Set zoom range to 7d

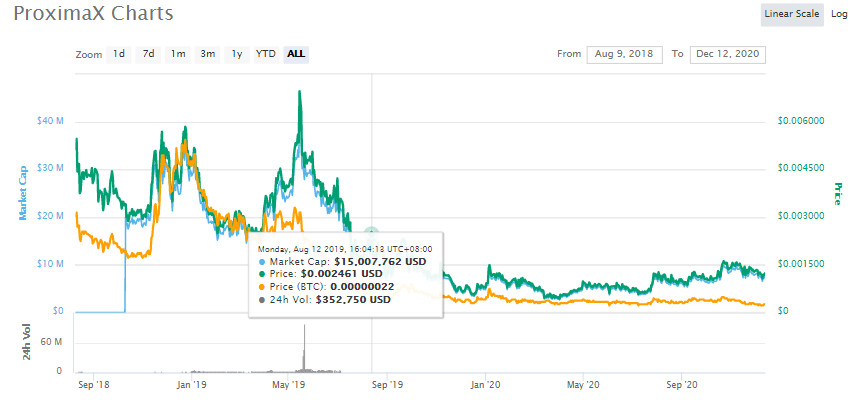149,54
